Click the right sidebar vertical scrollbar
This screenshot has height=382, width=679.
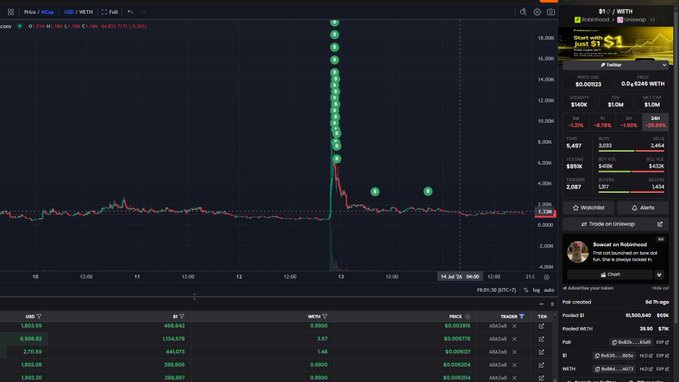click(676, 167)
